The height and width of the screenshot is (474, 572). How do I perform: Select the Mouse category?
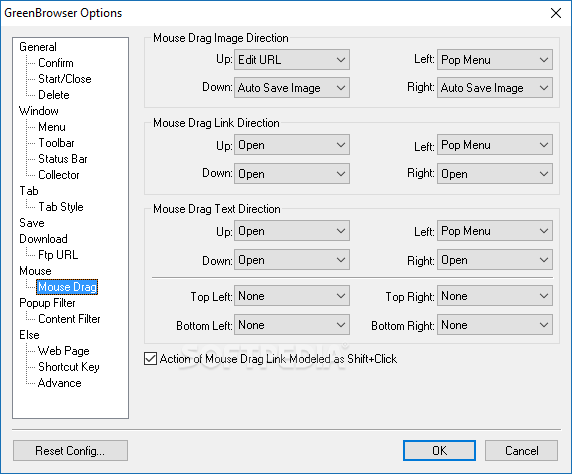(35, 271)
